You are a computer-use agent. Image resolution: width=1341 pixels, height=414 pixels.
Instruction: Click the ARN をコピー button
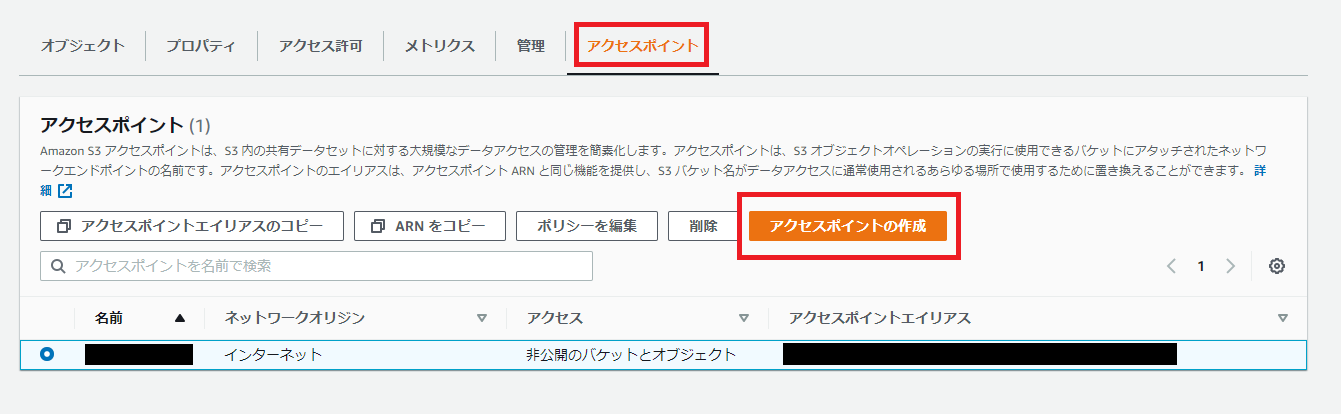click(x=430, y=226)
